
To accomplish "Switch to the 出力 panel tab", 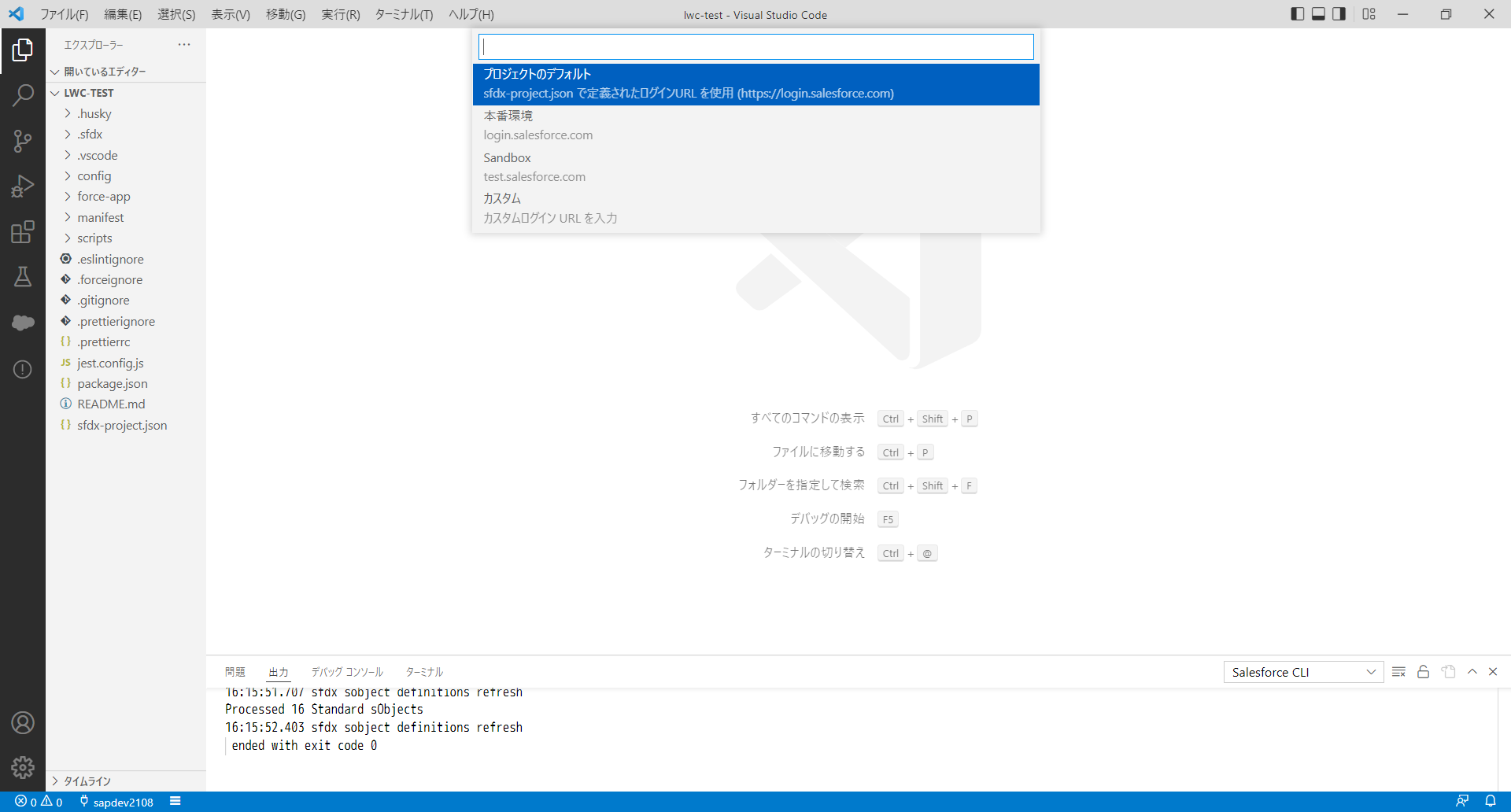I will click(279, 672).
